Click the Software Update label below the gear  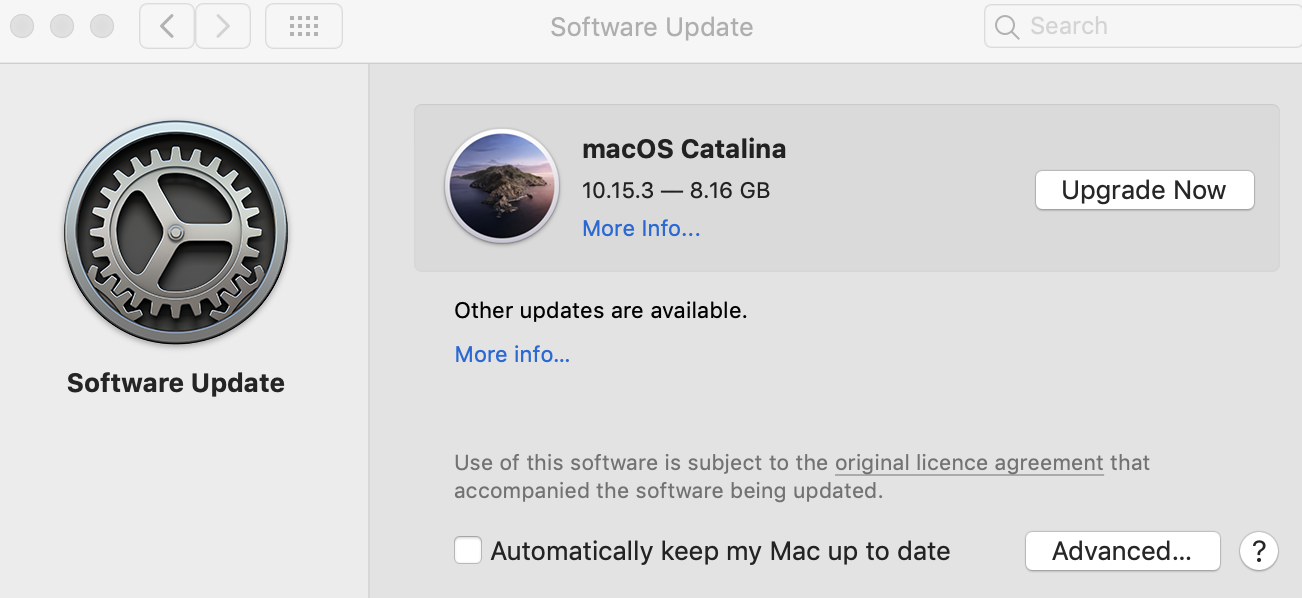[x=176, y=383]
